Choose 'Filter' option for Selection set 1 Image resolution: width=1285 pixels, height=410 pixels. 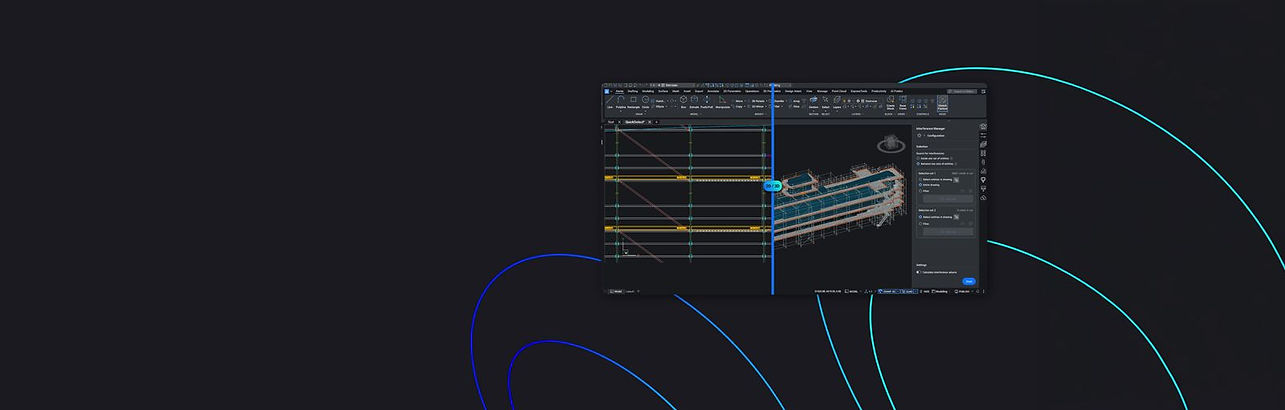pos(921,190)
